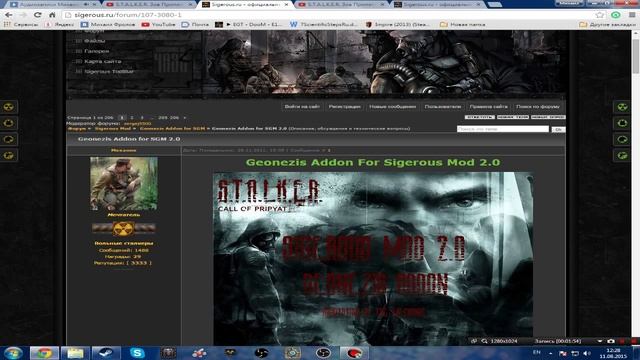Screen dimensions: 640x360
Task: Open the Empire (2013) Steam bookmark
Action: point(398,24)
